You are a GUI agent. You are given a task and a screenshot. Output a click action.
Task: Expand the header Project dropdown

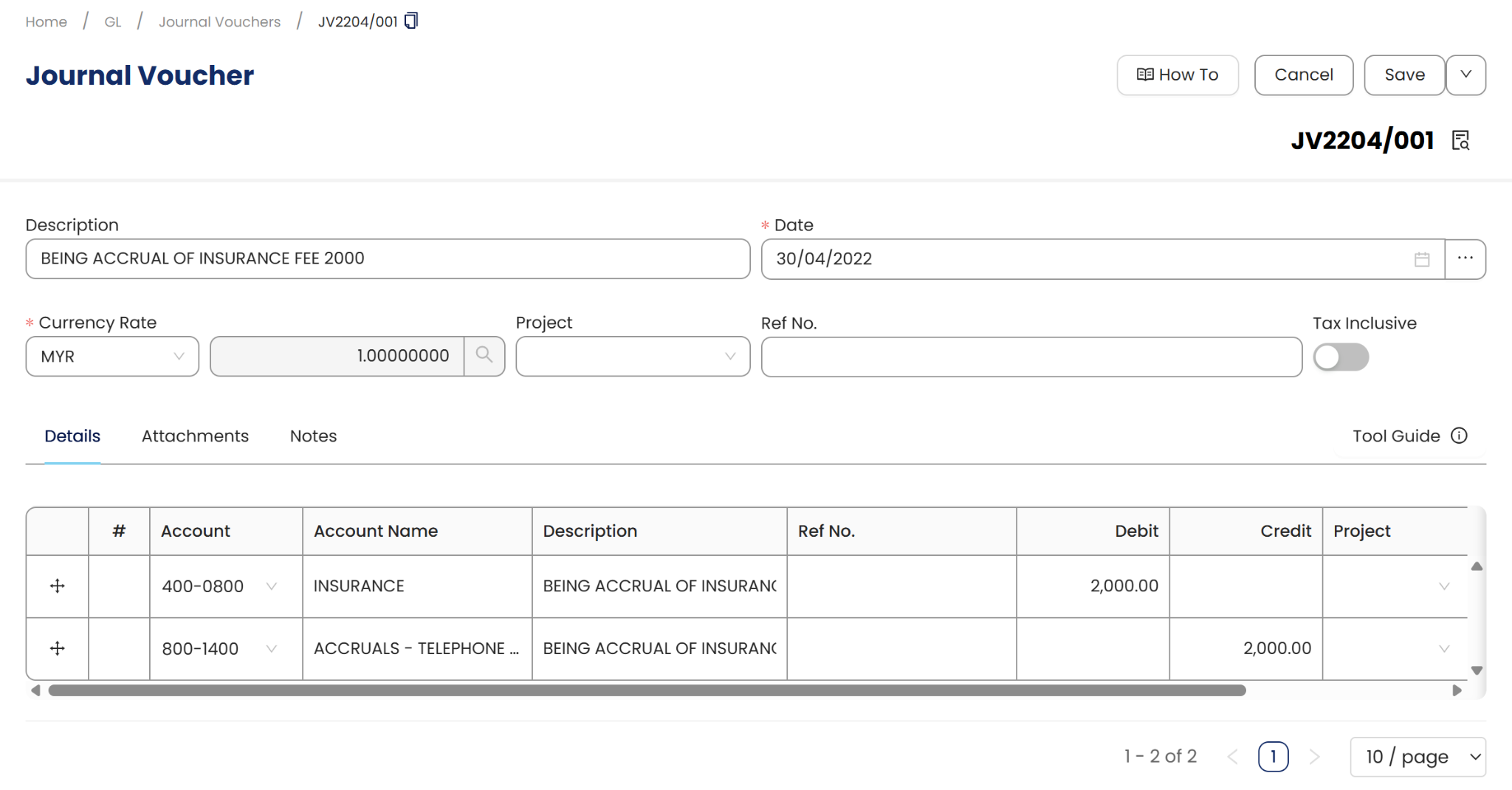point(632,357)
